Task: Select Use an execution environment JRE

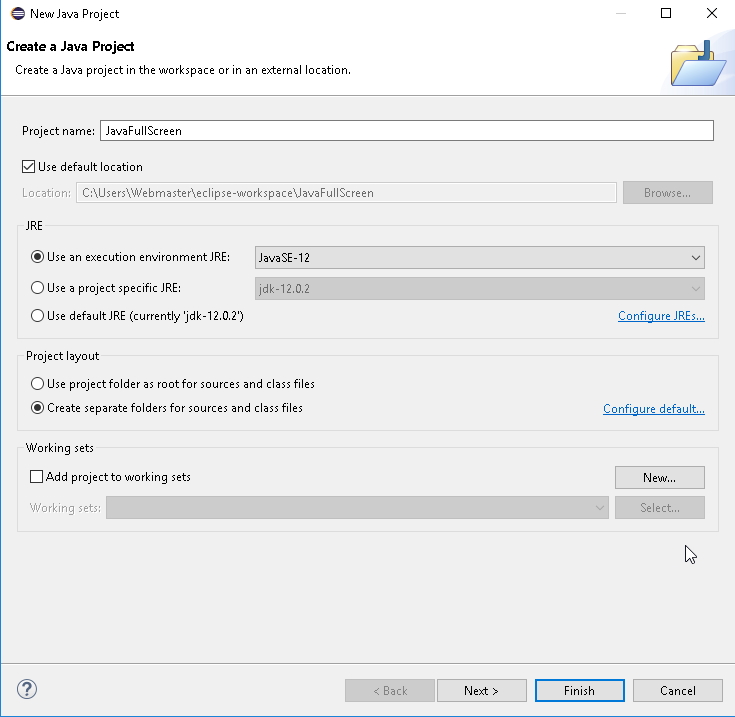Action: coord(38,257)
